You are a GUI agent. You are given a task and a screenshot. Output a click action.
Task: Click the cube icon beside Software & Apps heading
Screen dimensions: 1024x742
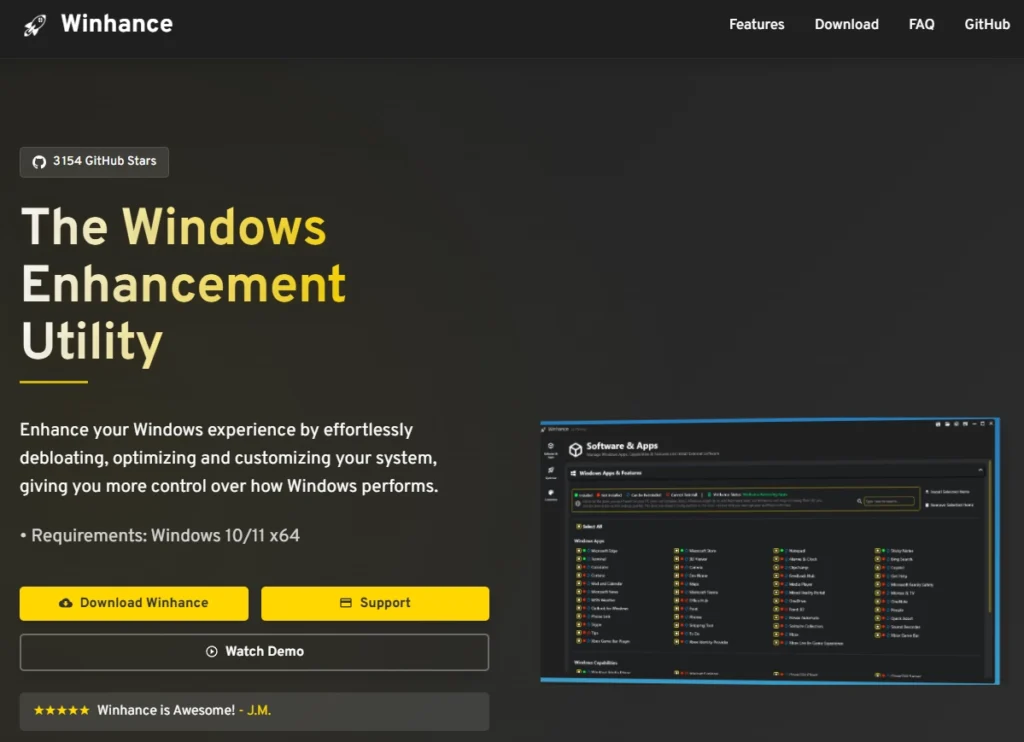(575, 450)
